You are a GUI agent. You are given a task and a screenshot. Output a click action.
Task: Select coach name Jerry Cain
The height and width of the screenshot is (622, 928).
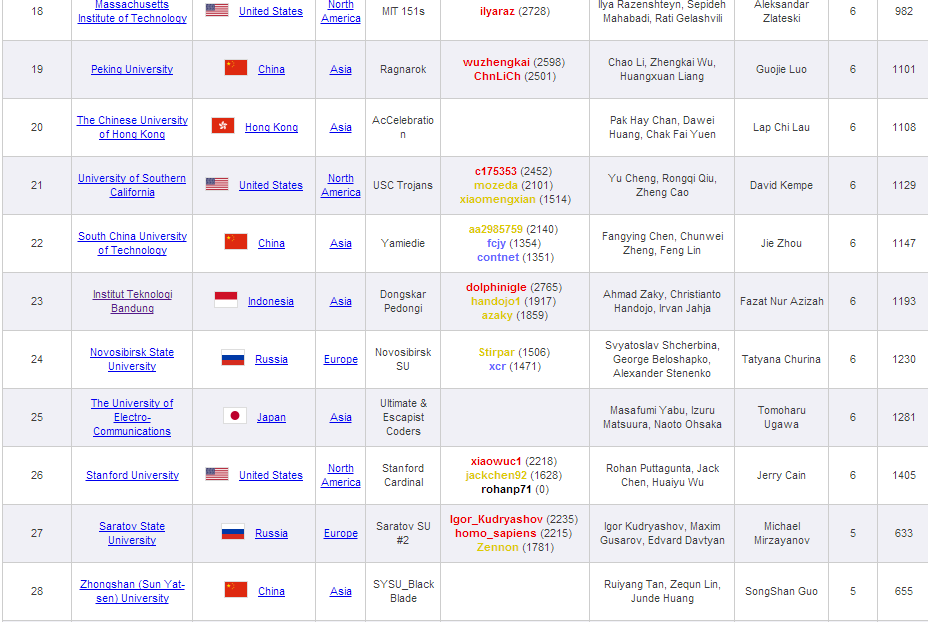781,475
